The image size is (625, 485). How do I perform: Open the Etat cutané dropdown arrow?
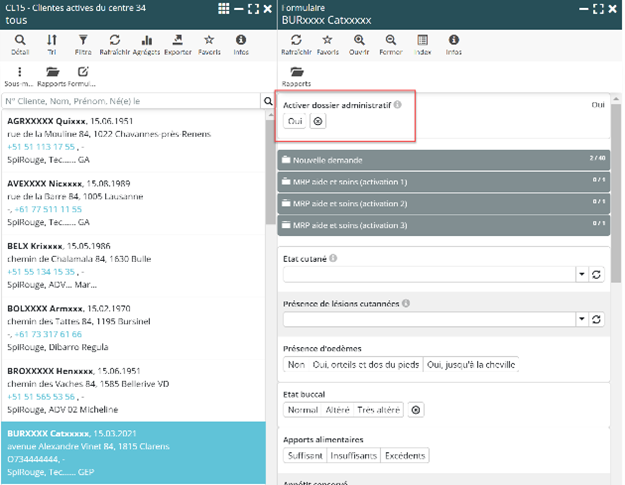581,274
